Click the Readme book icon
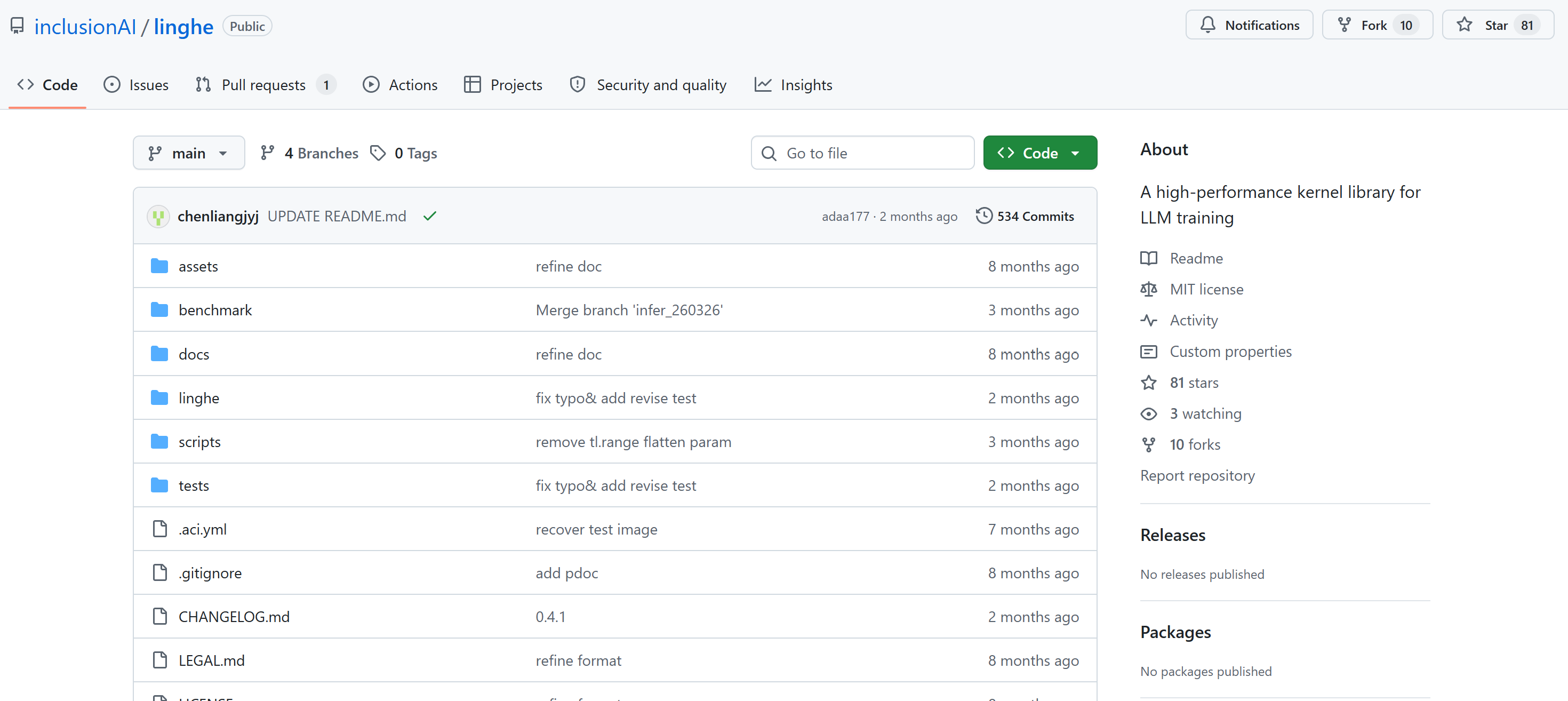The width and height of the screenshot is (1568, 701). (x=1149, y=258)
